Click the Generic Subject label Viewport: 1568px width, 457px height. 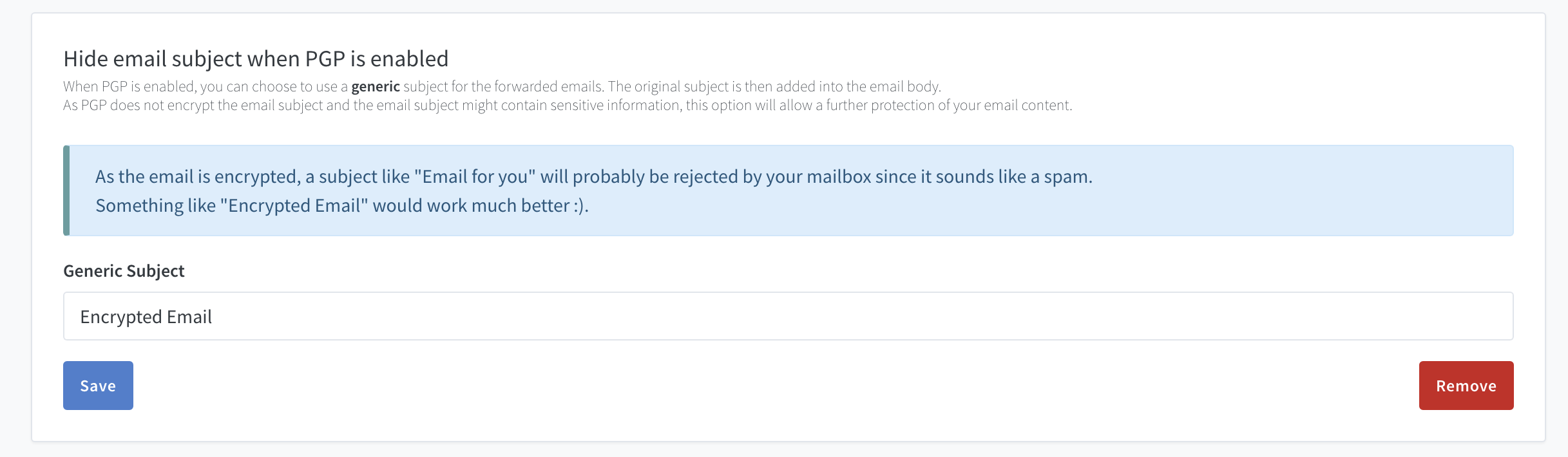tap(123, 271)
